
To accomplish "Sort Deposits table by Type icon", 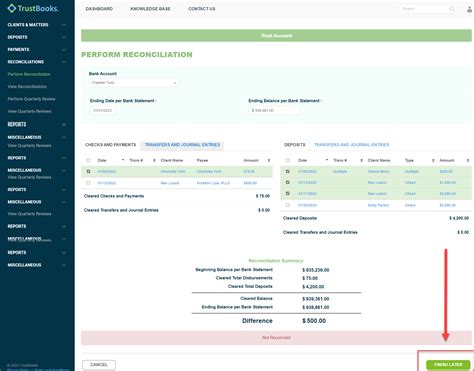I will pos(433,160).
